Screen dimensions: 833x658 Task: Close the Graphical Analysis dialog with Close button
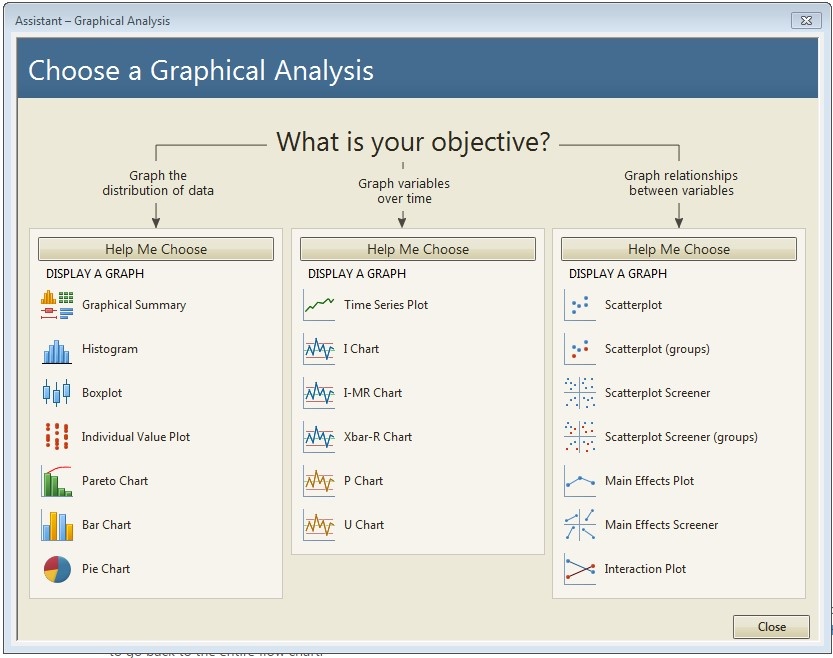771,627
